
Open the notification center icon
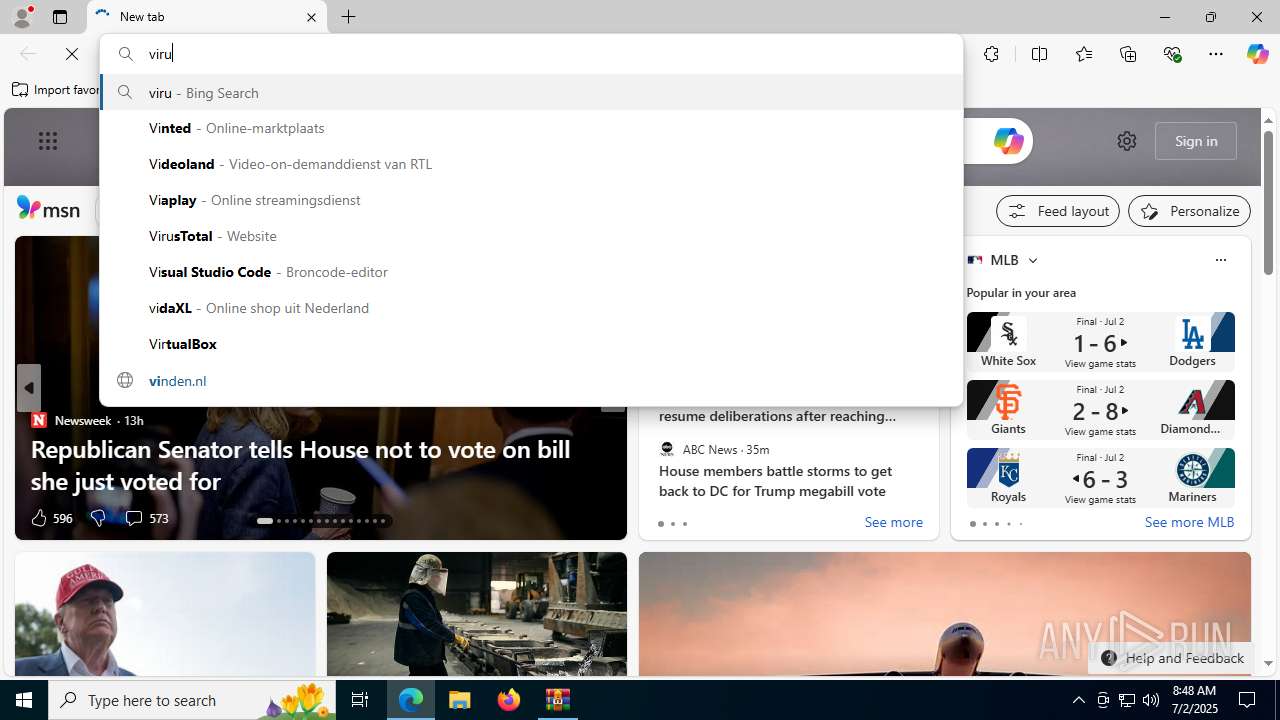[x=1248, y=700]
